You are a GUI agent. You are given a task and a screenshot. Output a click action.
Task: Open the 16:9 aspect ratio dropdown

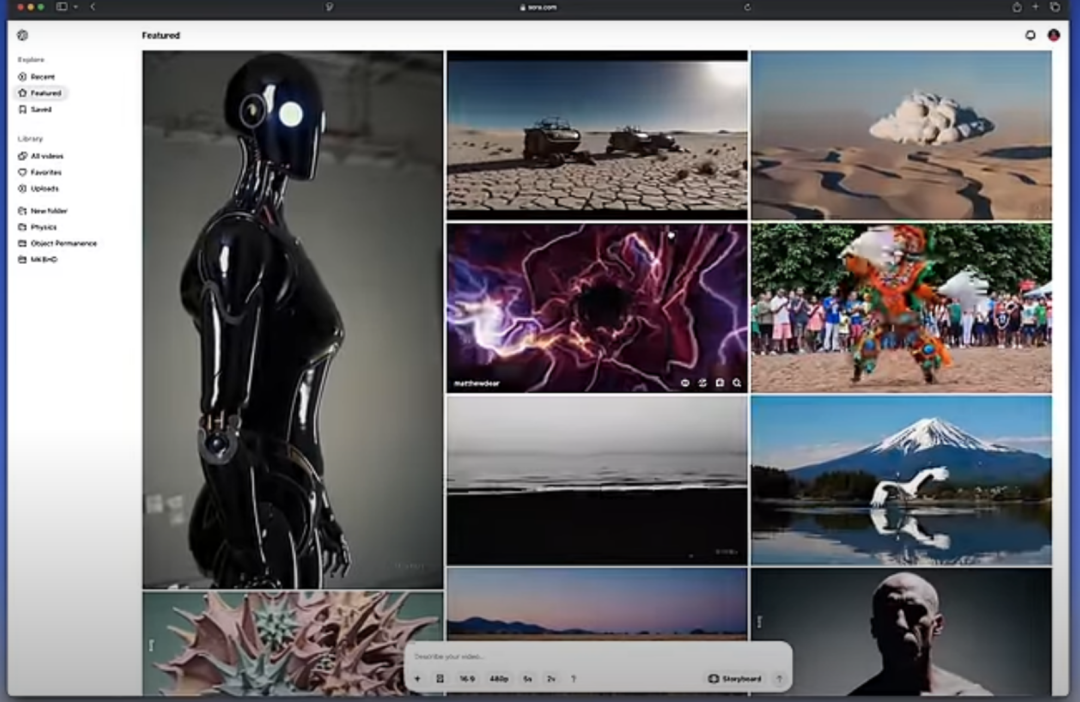point(467,678)
